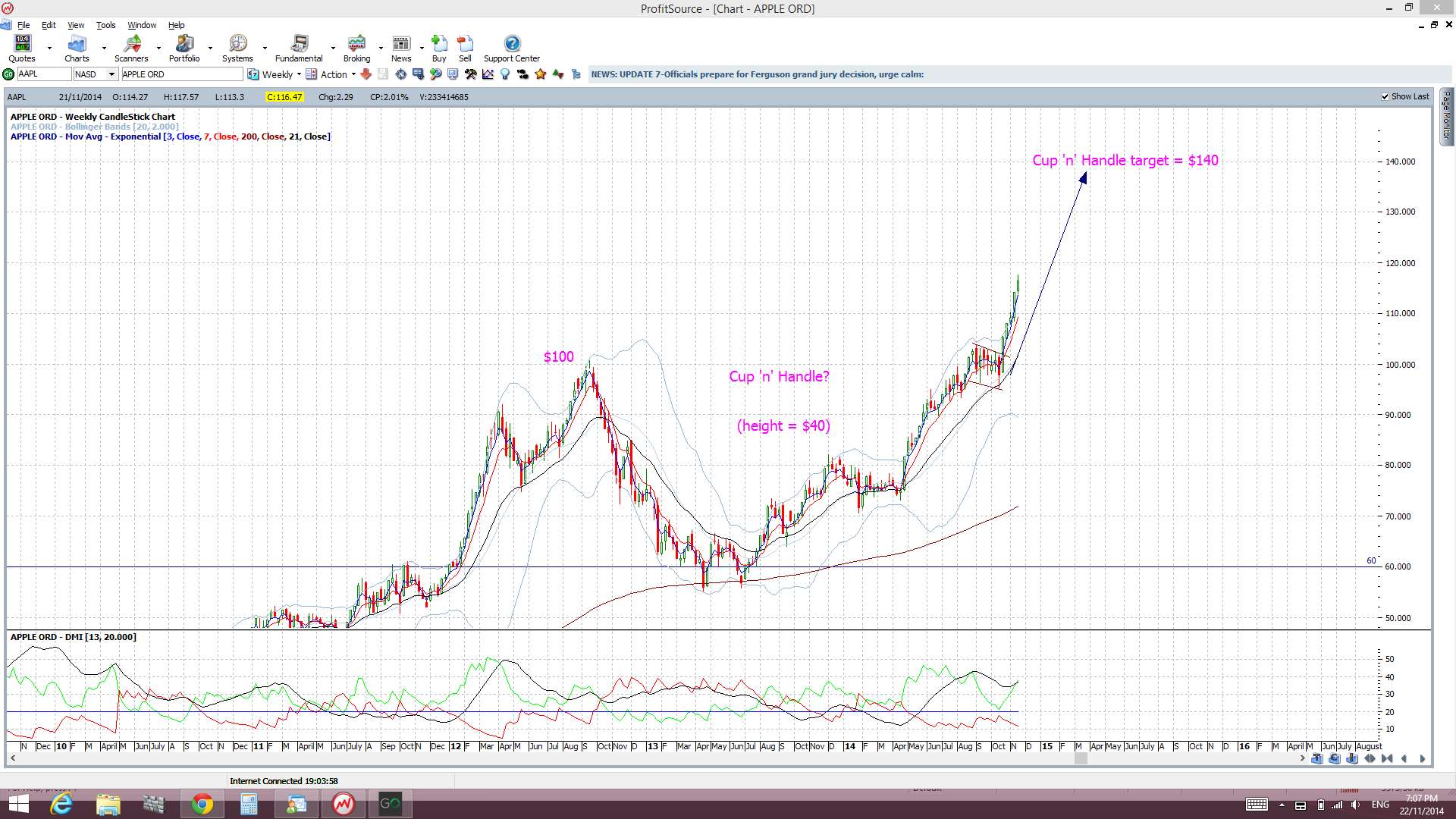Open Internet Explorer from the taskbar
Screen dimensions: 1456x819
click(61, 804)
